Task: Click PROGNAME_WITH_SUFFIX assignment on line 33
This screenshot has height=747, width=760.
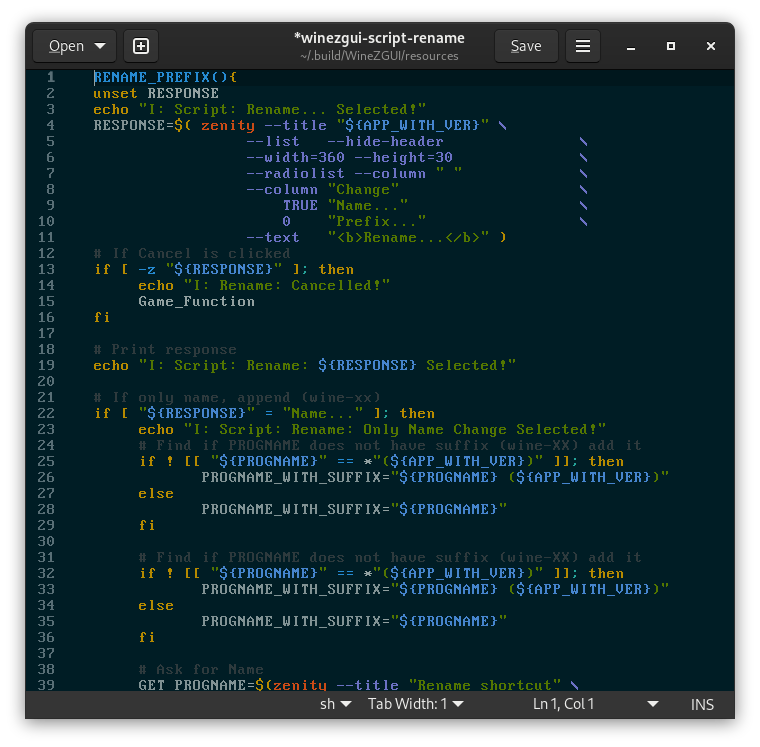Action: click(x=435, y=589)
